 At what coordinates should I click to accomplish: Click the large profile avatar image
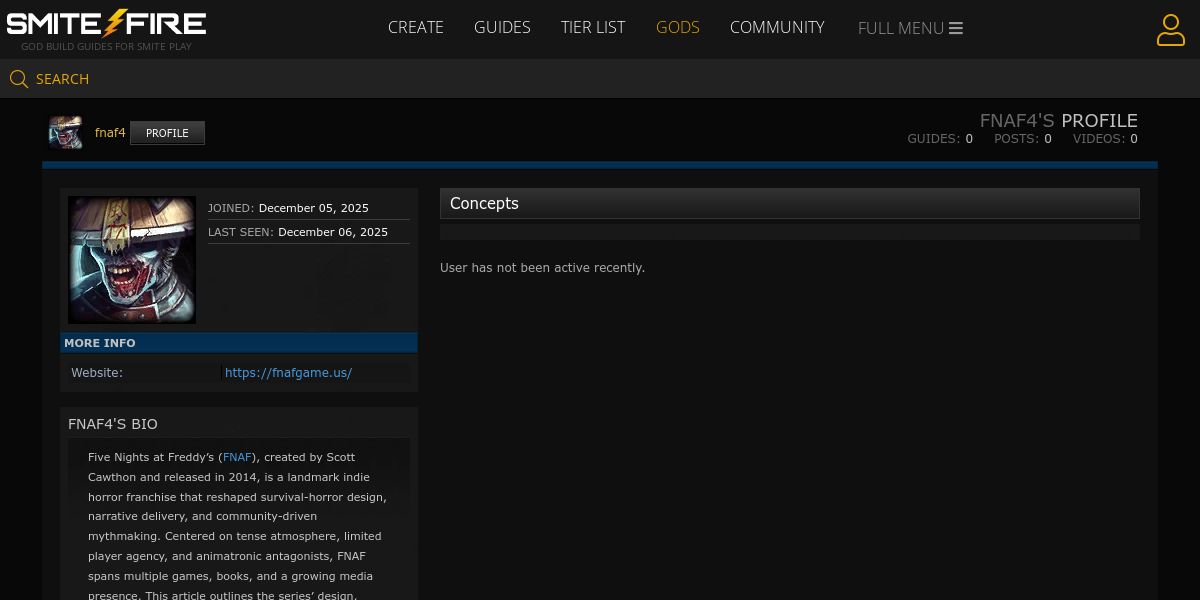[x=132, y=260]
